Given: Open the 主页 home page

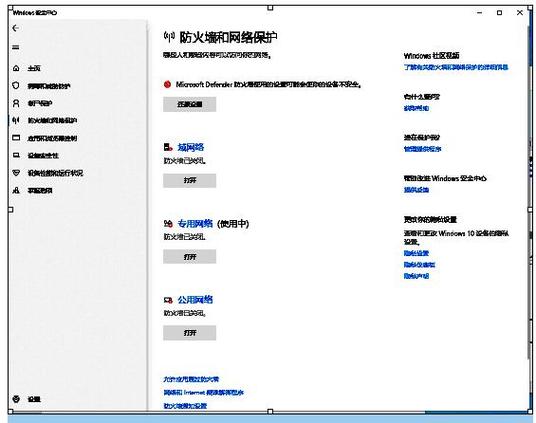Looking at the screenshot, I should coord(34,68).
